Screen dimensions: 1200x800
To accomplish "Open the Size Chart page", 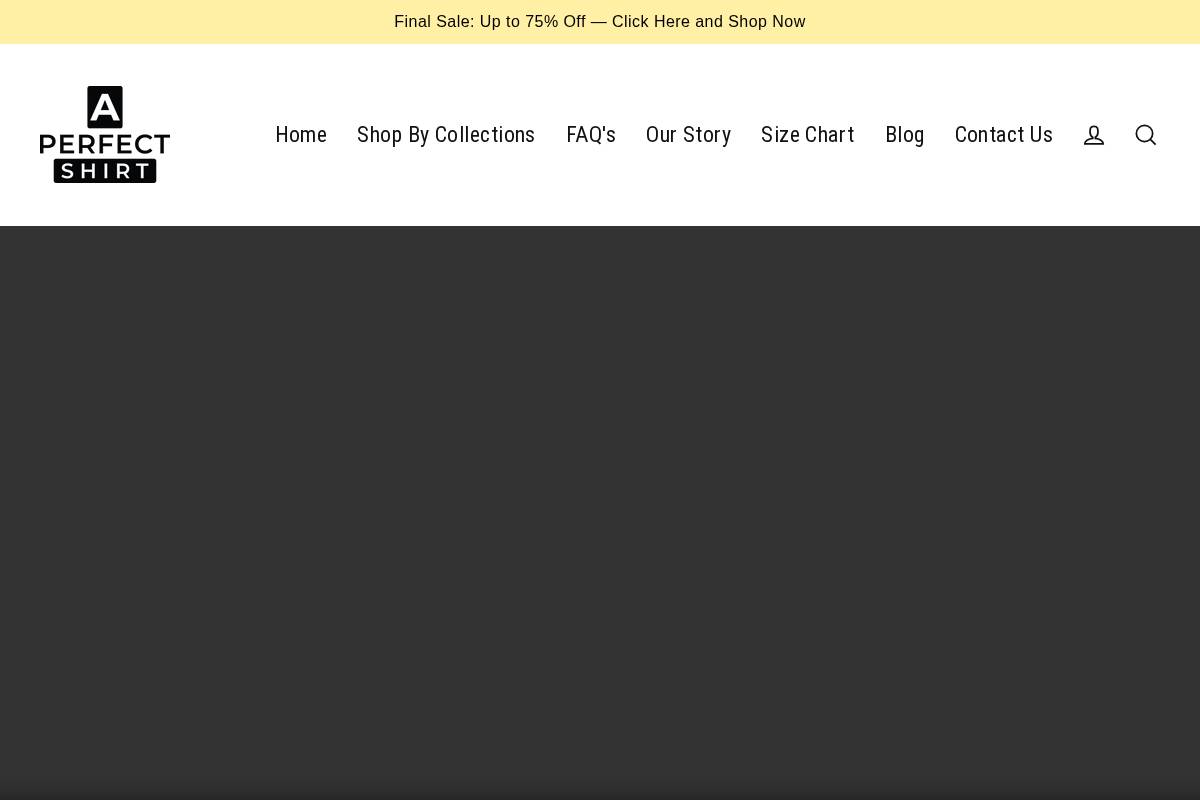I will (807, 135).
